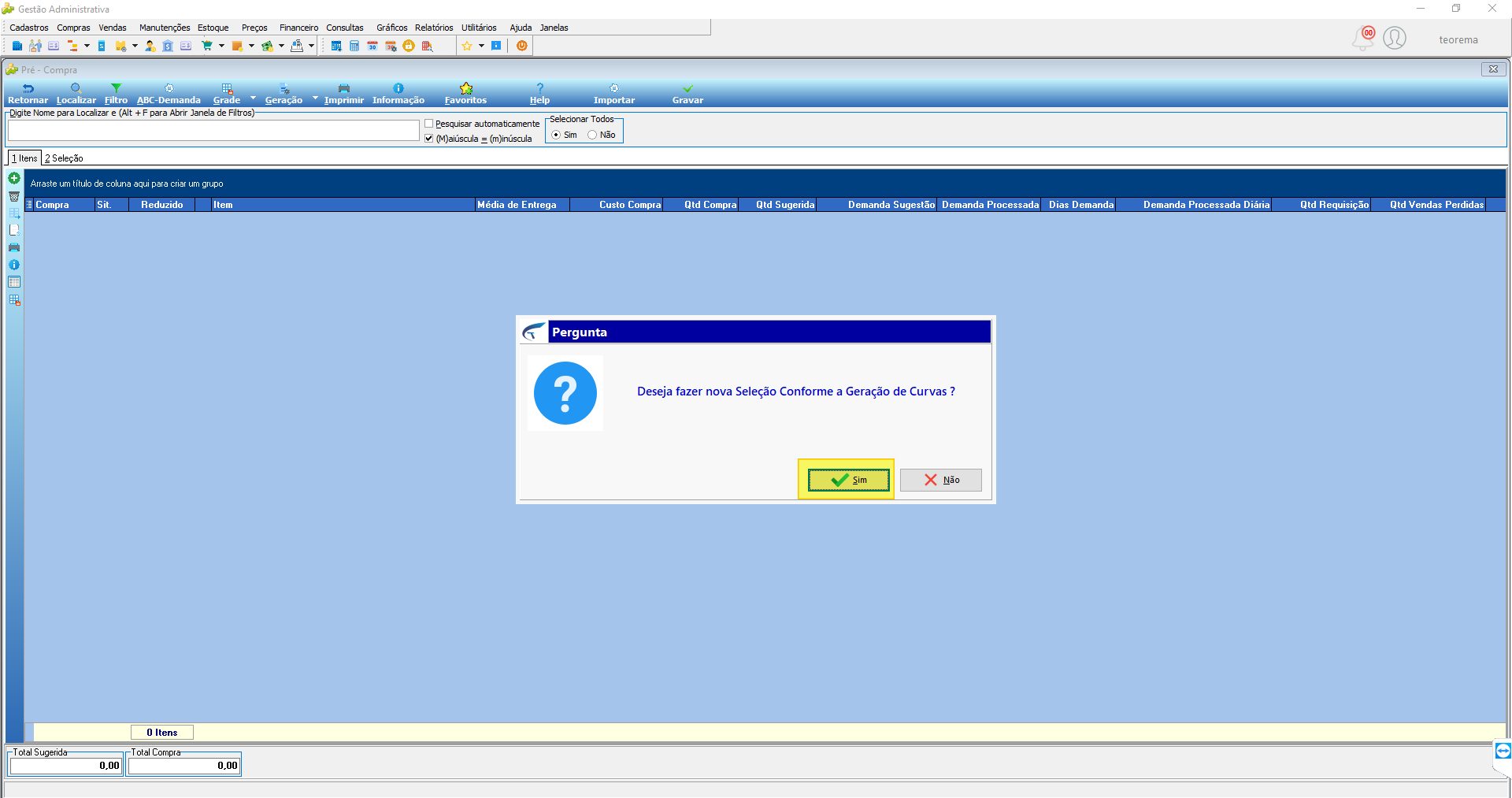Confirm with the Sim button in Pergunta dialog
Viewport: 1512px width, 798px height.
tap(848, 480)
